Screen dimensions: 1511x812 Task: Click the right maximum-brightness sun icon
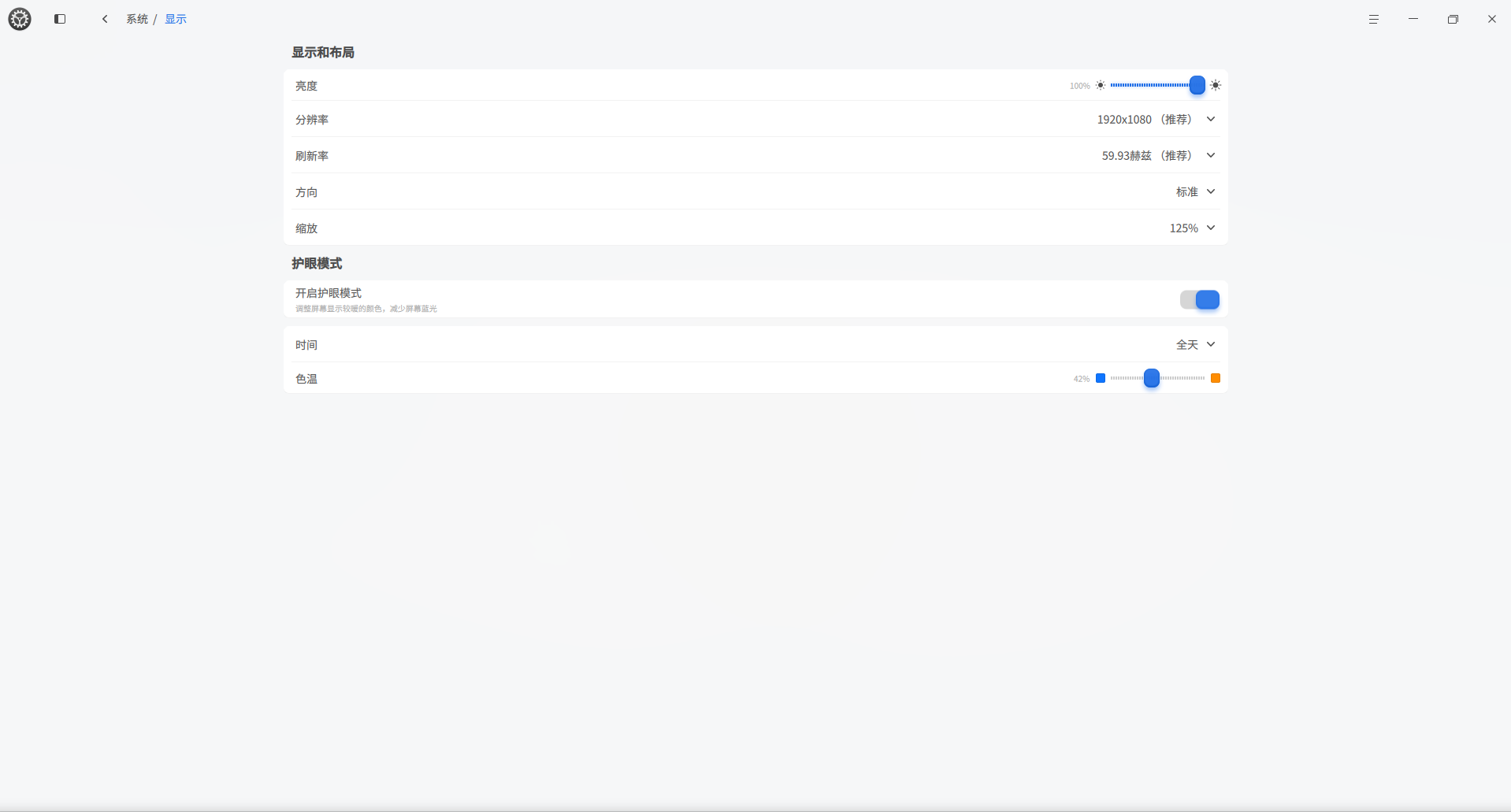coord(1214,85)
